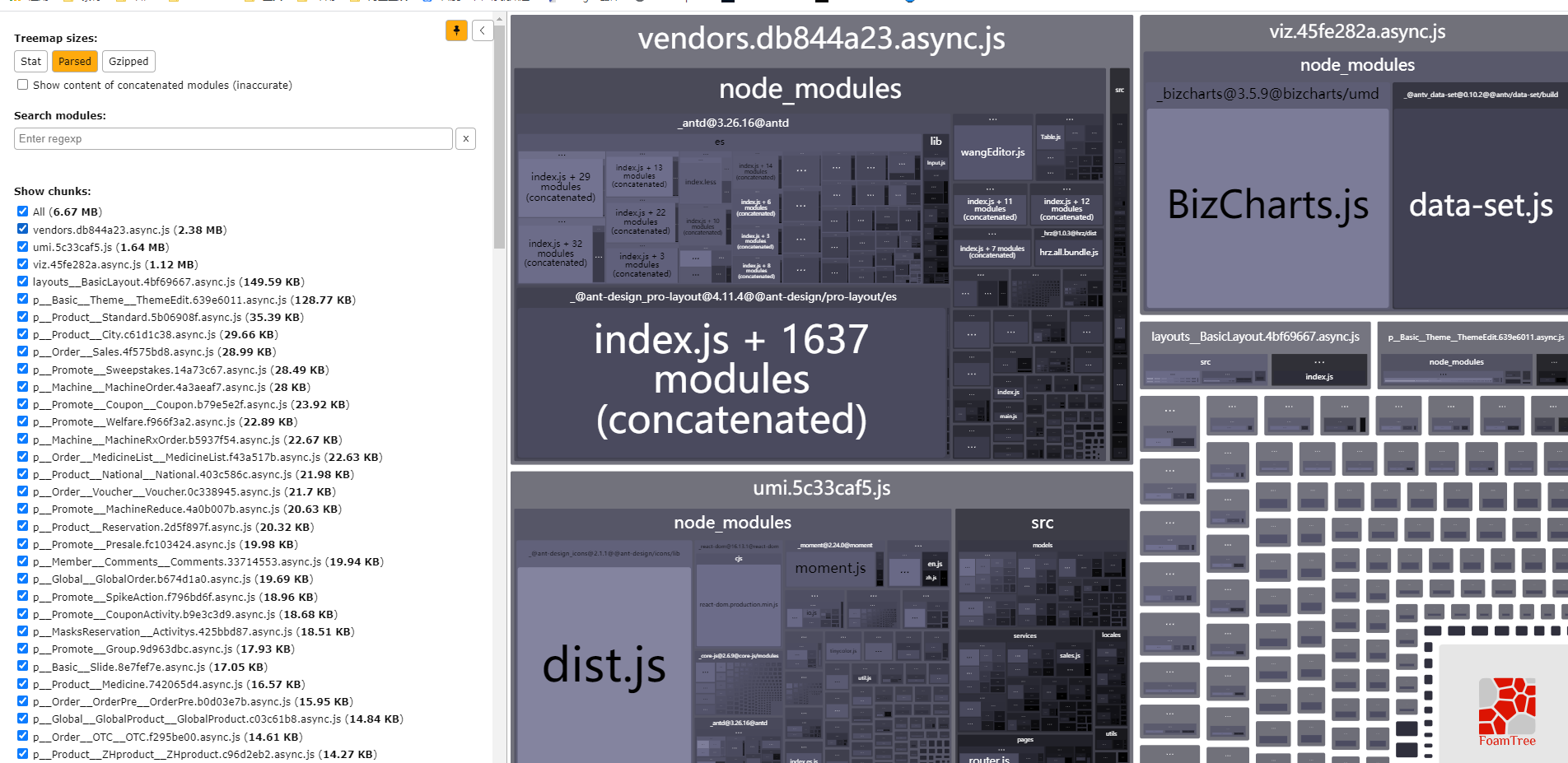The width and height of the screenshot is (1568, 763).
Task: Toggle the All (6.67 MB) chunk checkbox
Action: 23,212
